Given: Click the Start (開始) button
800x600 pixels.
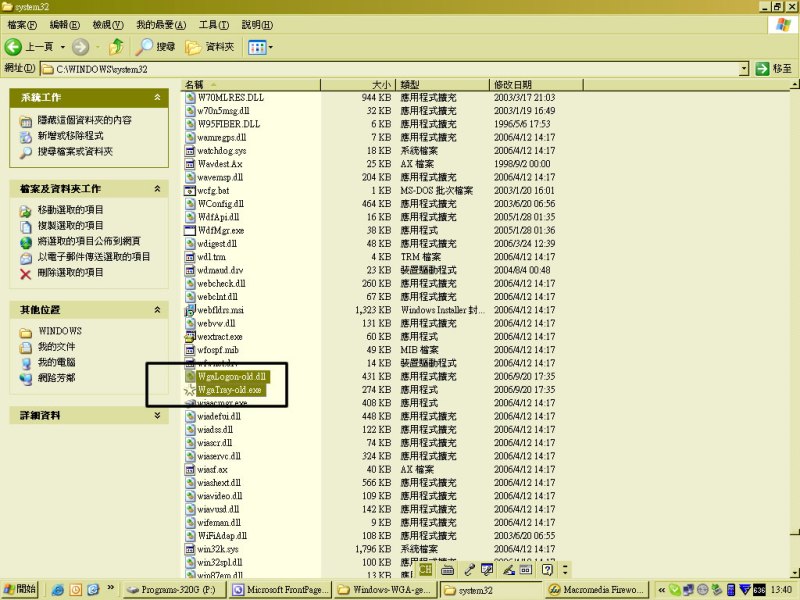Looking at the screenshot, I should pos(20,590).
